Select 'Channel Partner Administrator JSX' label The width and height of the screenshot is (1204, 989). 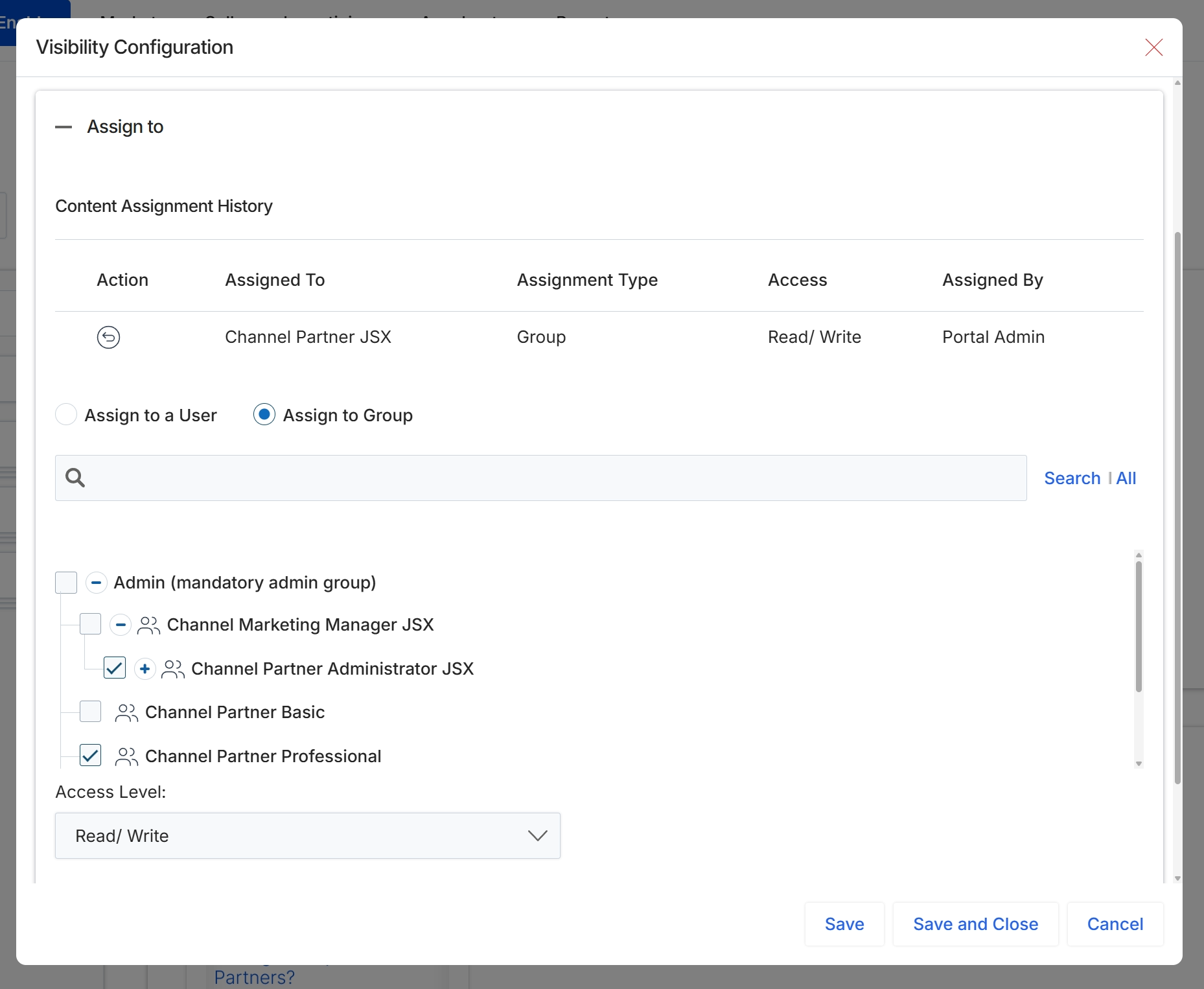coord(332,669)
